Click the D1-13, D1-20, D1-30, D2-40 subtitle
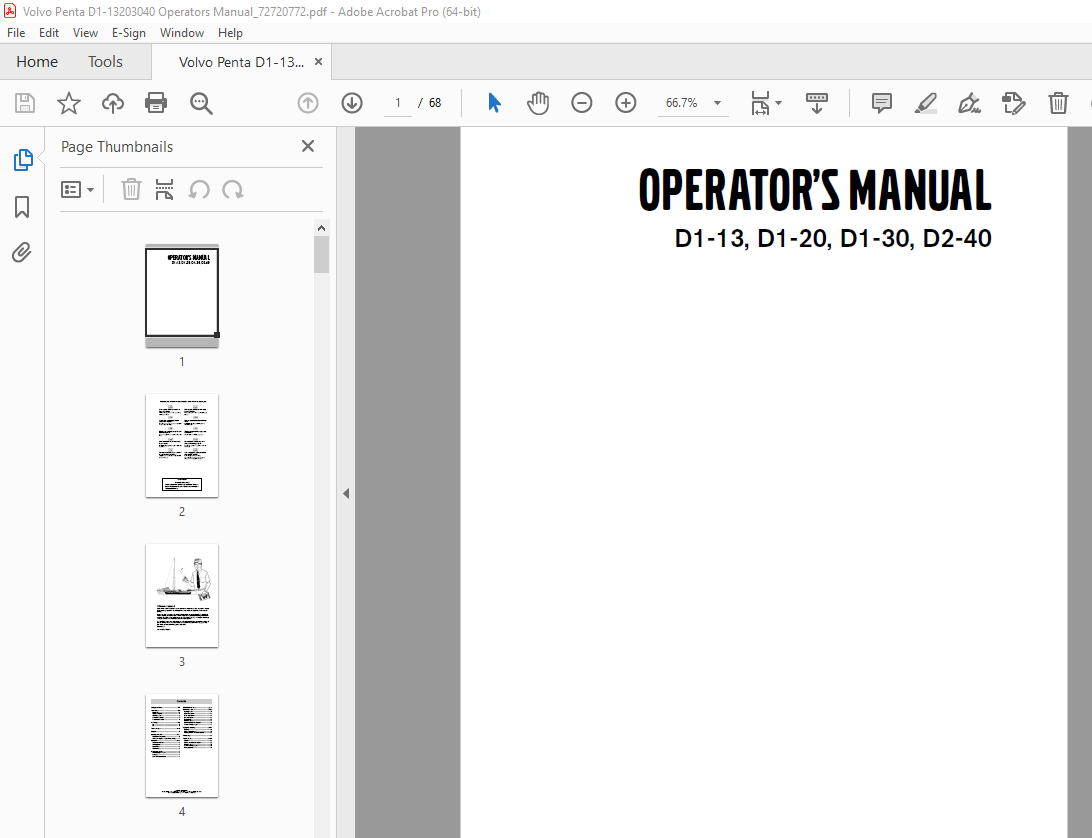The width and height of the screenshot is (1092, 838). coord(833,238)
